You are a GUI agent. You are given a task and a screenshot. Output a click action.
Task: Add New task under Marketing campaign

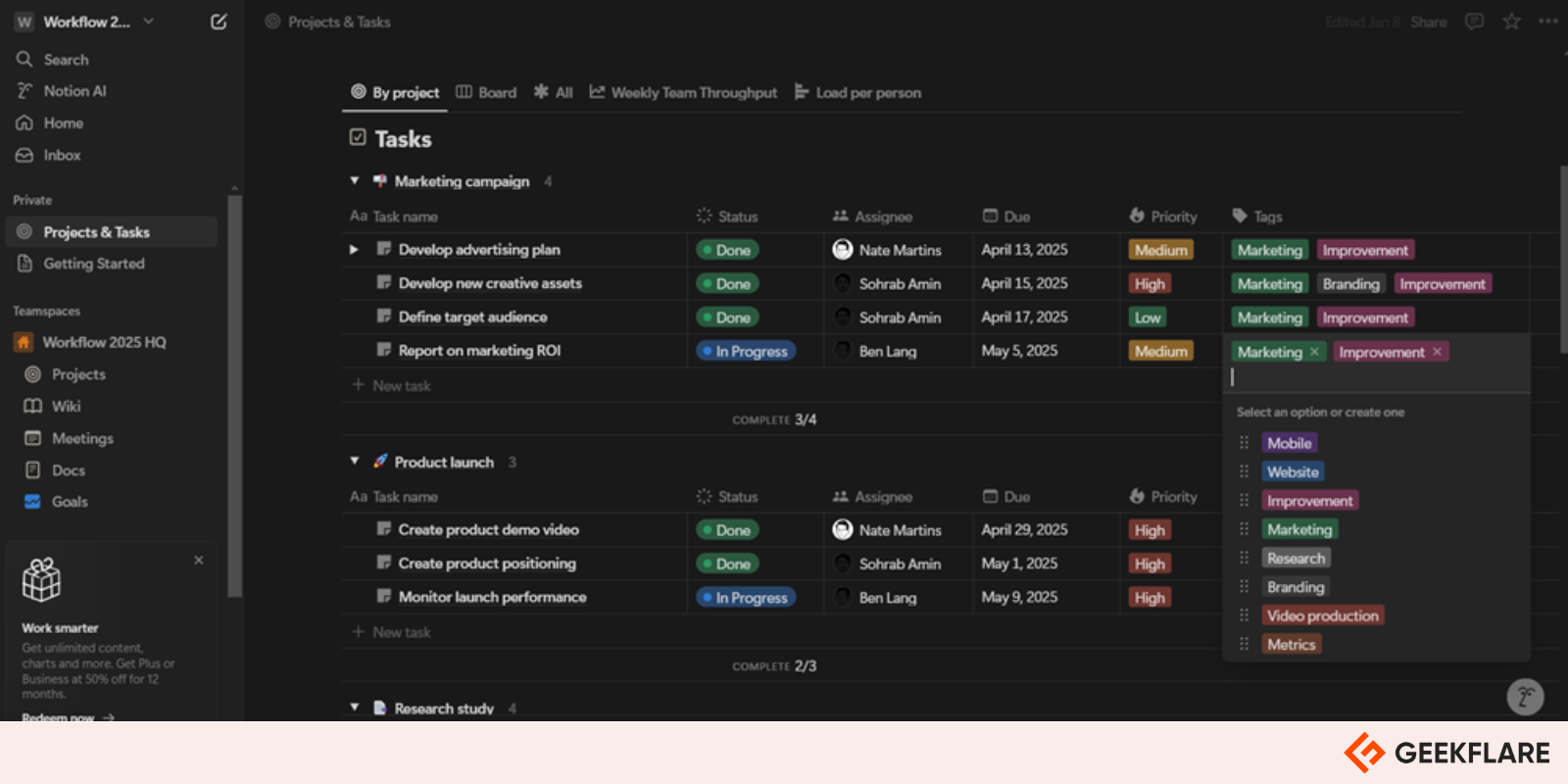[401, 386]
